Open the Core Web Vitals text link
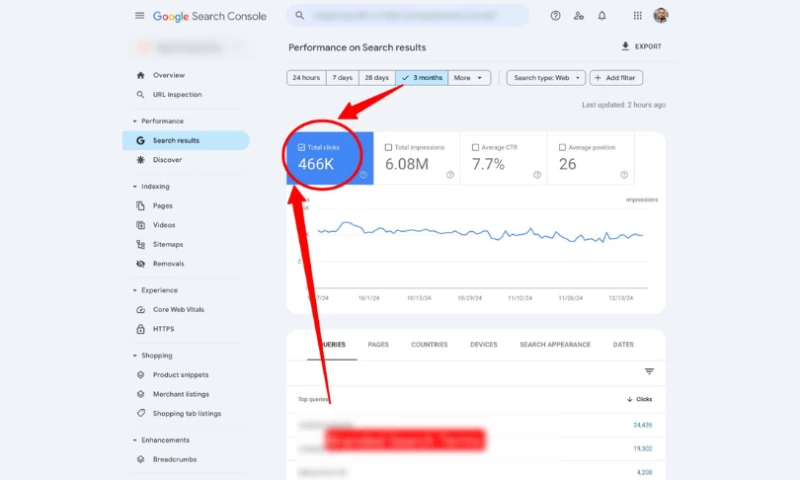 [179, 310]
